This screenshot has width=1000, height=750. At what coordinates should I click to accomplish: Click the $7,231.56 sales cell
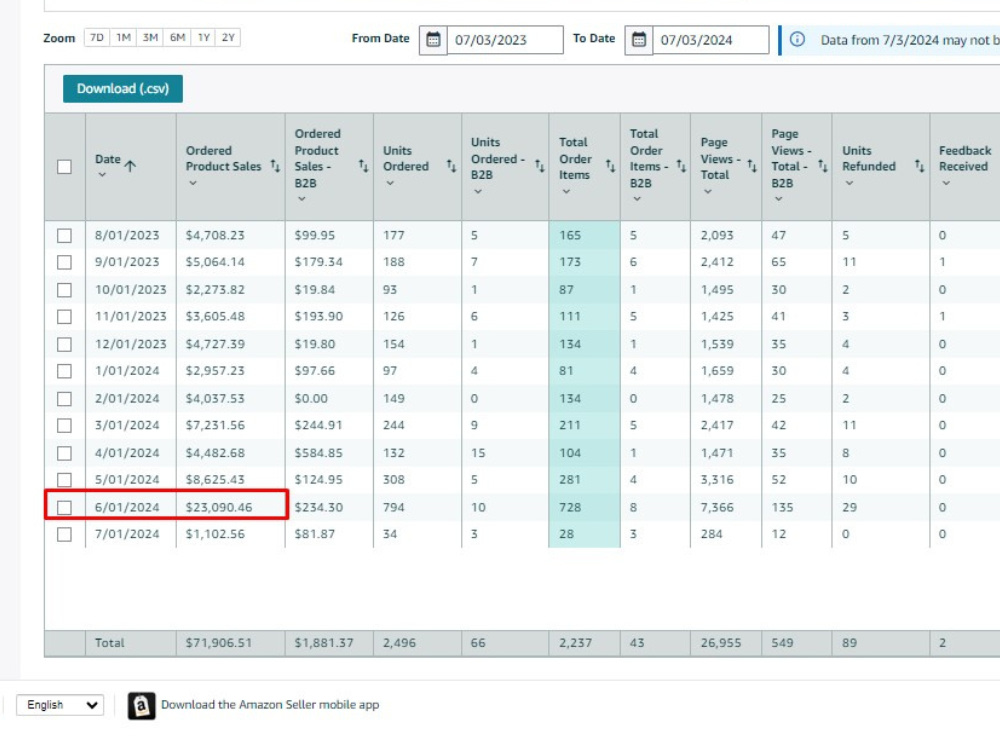215,425
